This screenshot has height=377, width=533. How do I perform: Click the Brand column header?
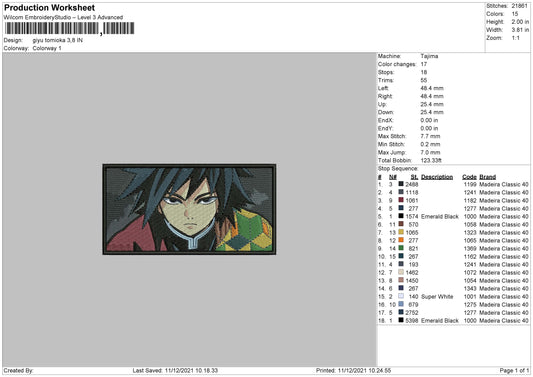pos(487,177)
